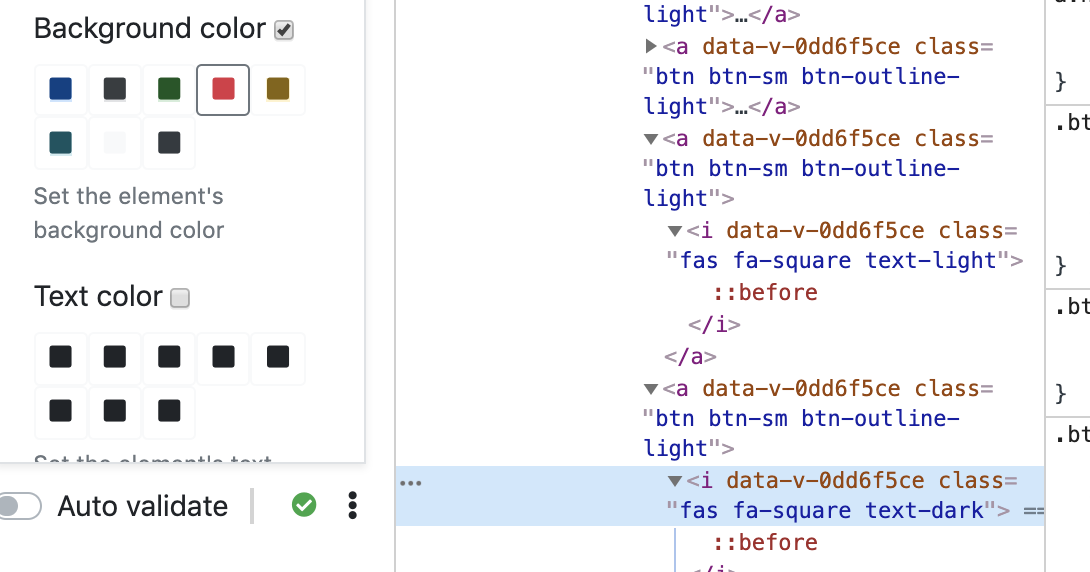Pick the teal background color swatch
Viewport: 1090px width, 572px height.
pyautogui.click(x=60, y=143)
